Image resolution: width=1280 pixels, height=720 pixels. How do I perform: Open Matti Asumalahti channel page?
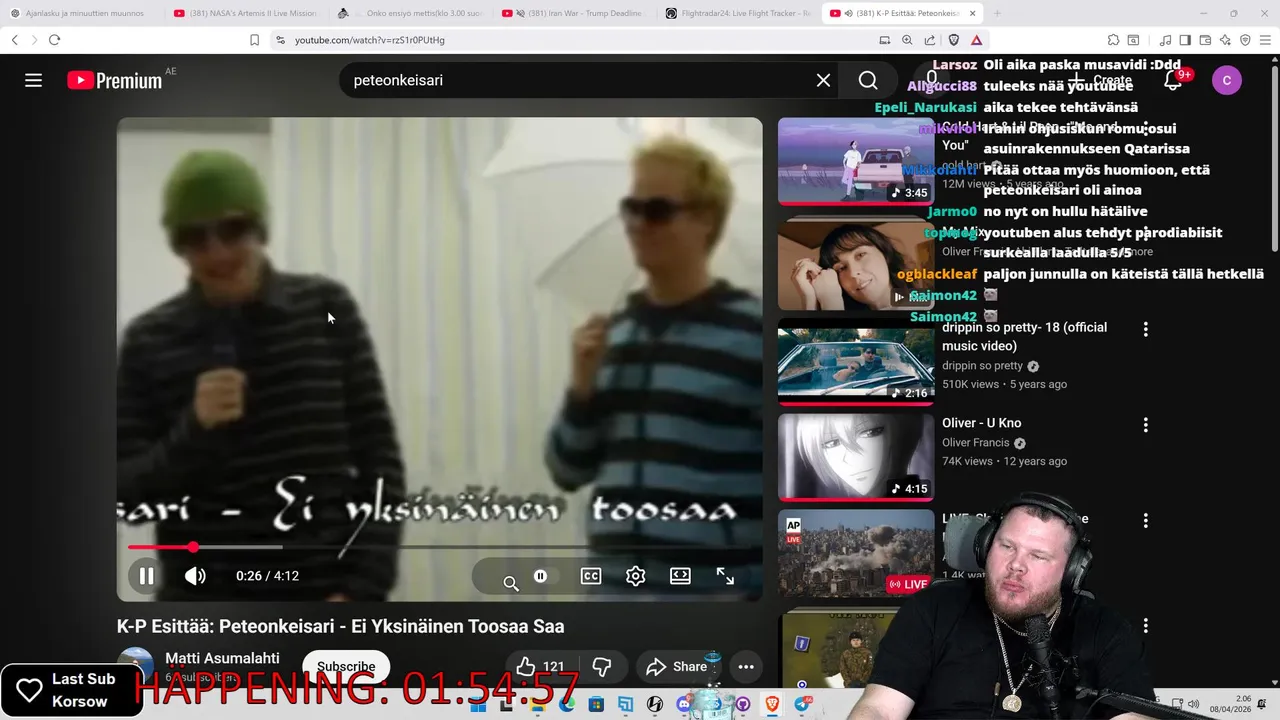pos(222,658)
